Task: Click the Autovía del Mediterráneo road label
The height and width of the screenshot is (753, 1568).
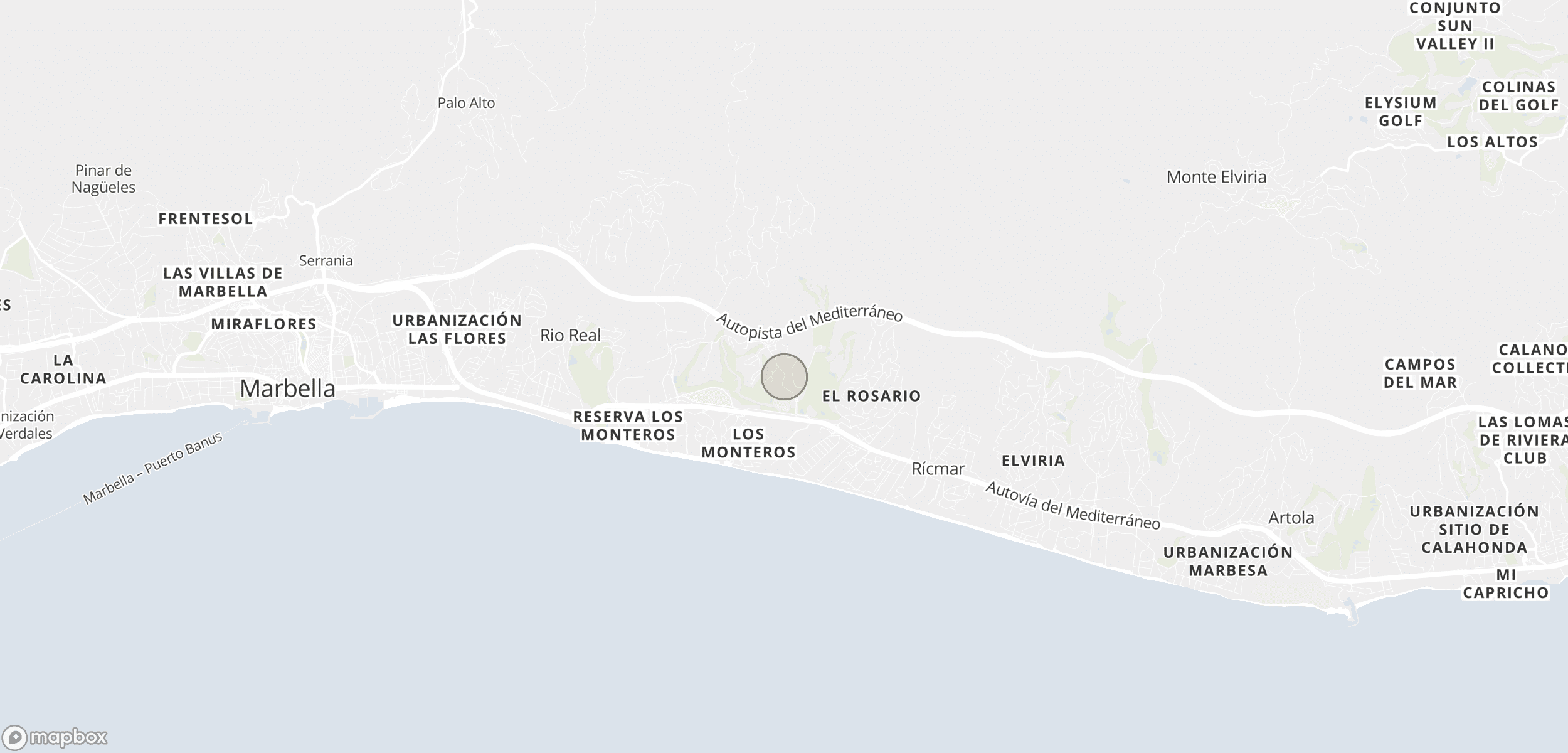Action: pos(1073,506)
